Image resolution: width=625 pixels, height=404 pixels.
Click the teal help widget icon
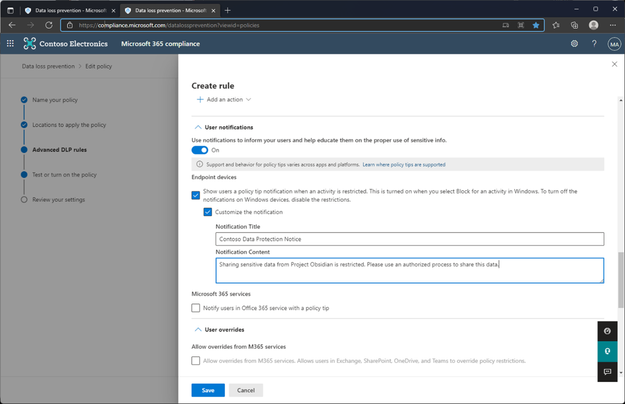(x=607, y=351)
